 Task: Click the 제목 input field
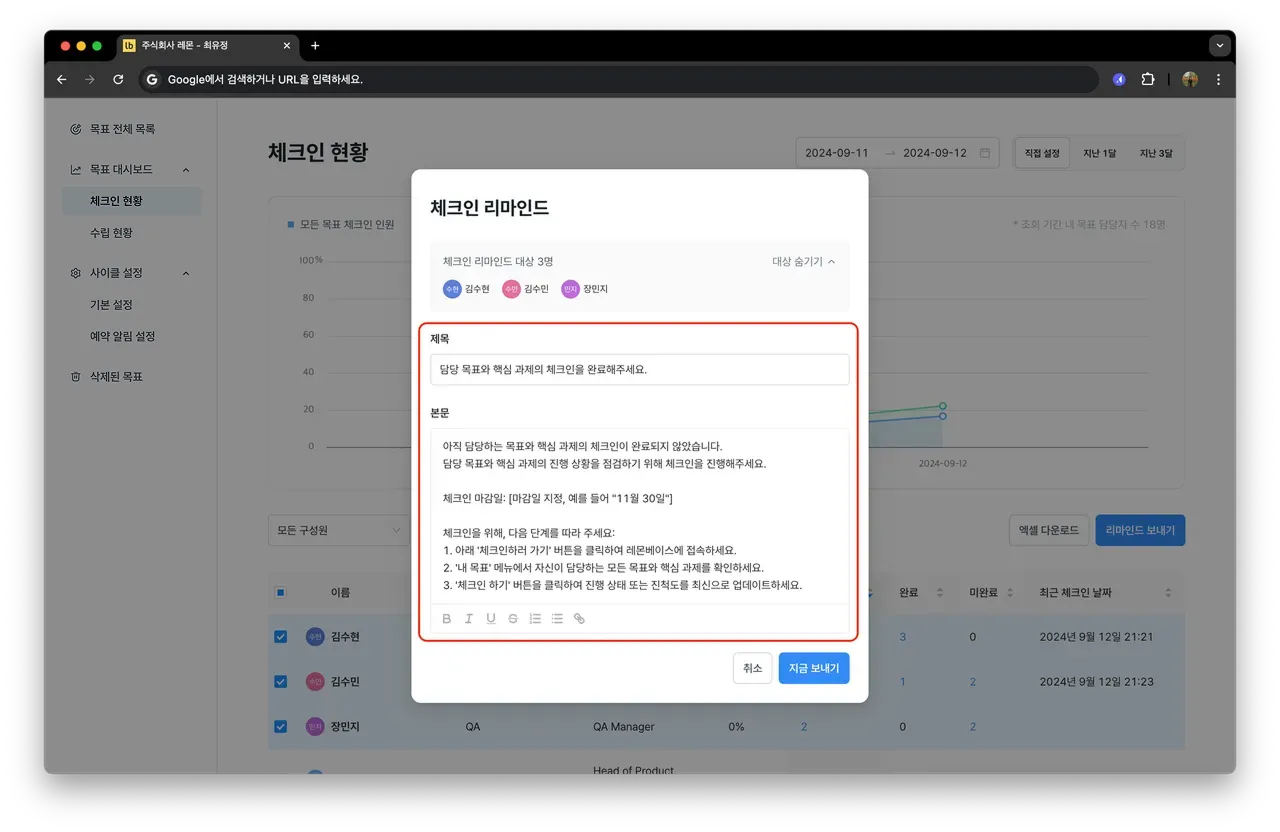click(640, 369)
